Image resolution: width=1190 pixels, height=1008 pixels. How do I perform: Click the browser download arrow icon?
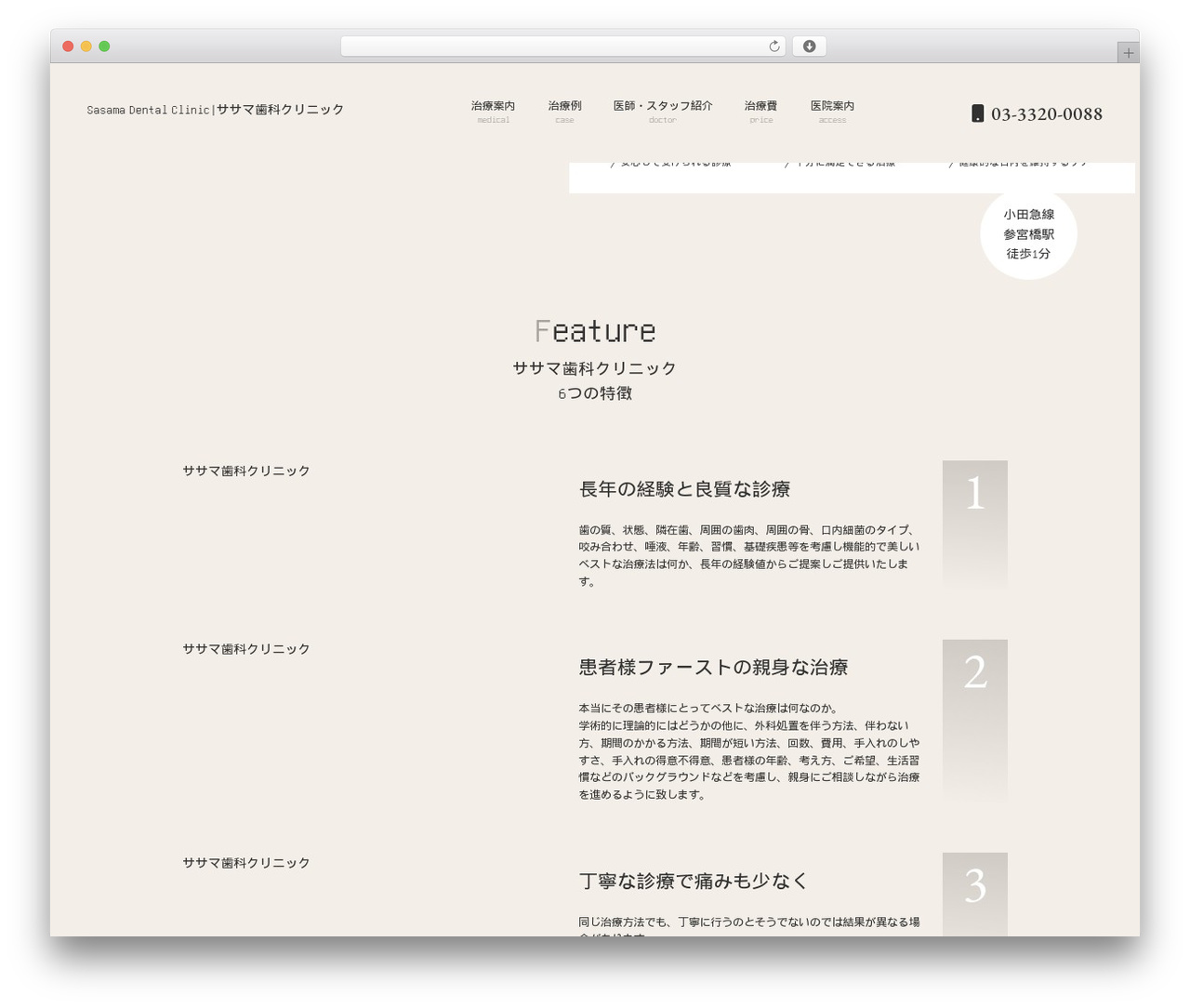tap(809, 46)
